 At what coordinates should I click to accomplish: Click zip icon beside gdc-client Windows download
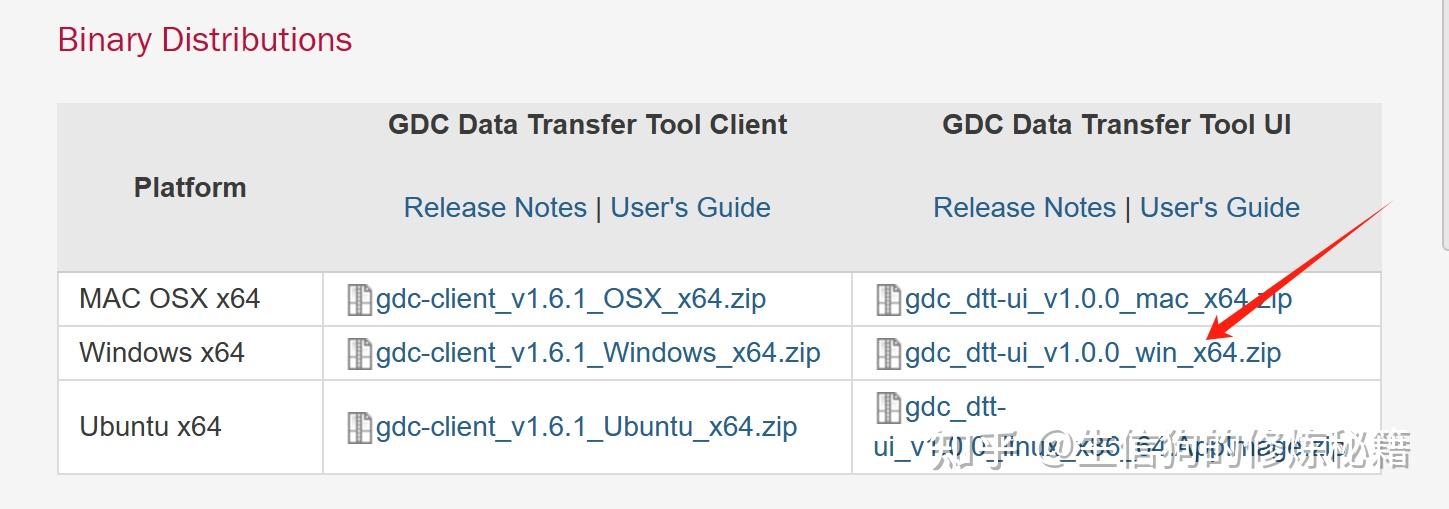click(x=359, y=353)
